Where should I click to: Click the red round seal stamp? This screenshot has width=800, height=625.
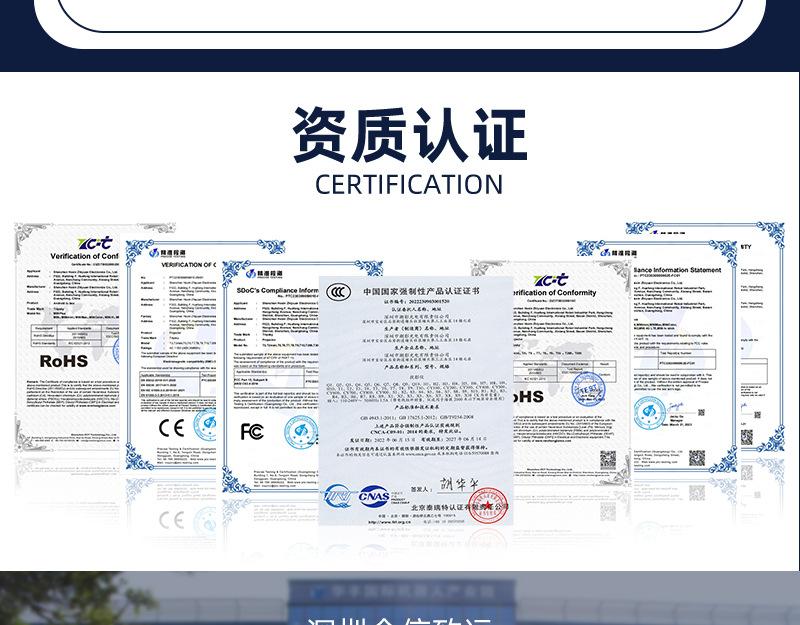488,505
